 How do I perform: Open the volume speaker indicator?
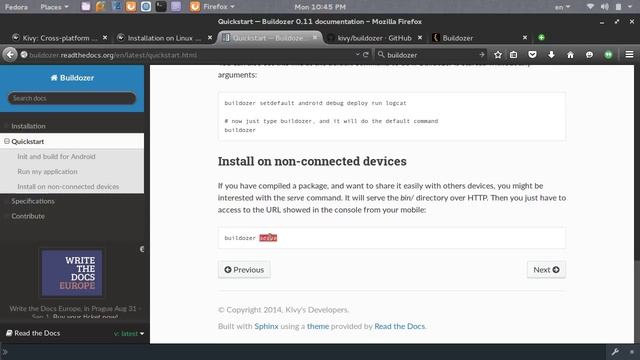pos(604,7)
